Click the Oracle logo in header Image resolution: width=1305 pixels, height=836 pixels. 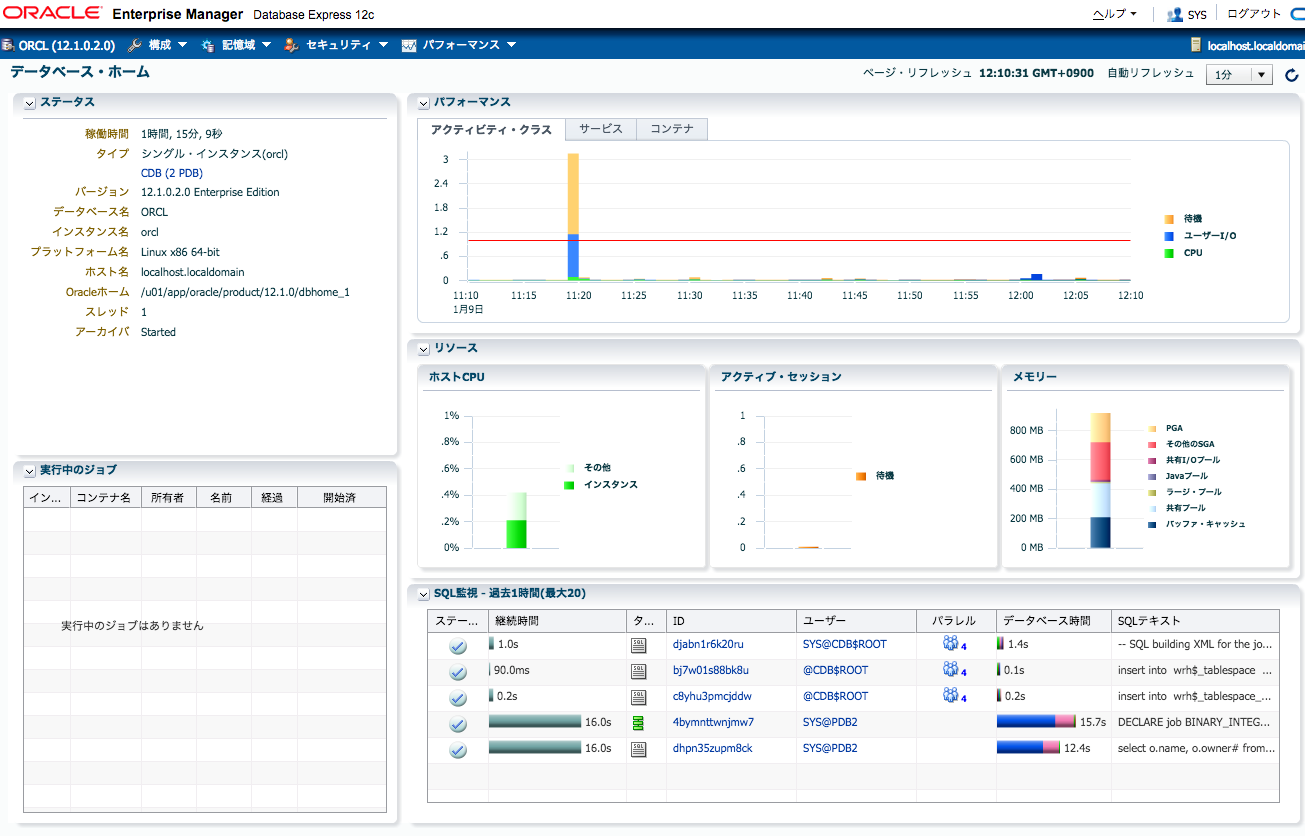tap(52, 13)
